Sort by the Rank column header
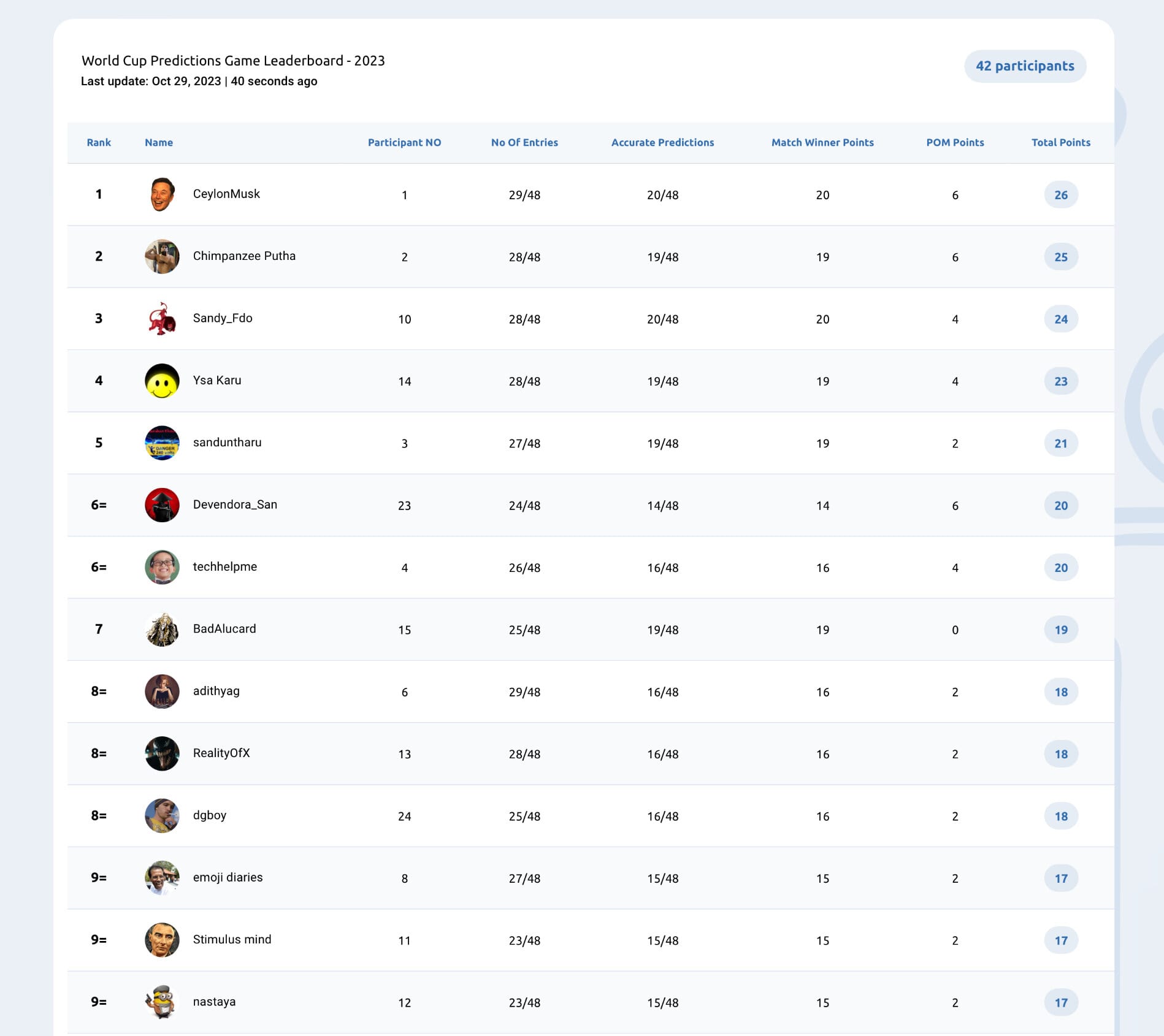Image resolution: width=1164 pixels, height=1036 pixels. (x=99, y=142)
